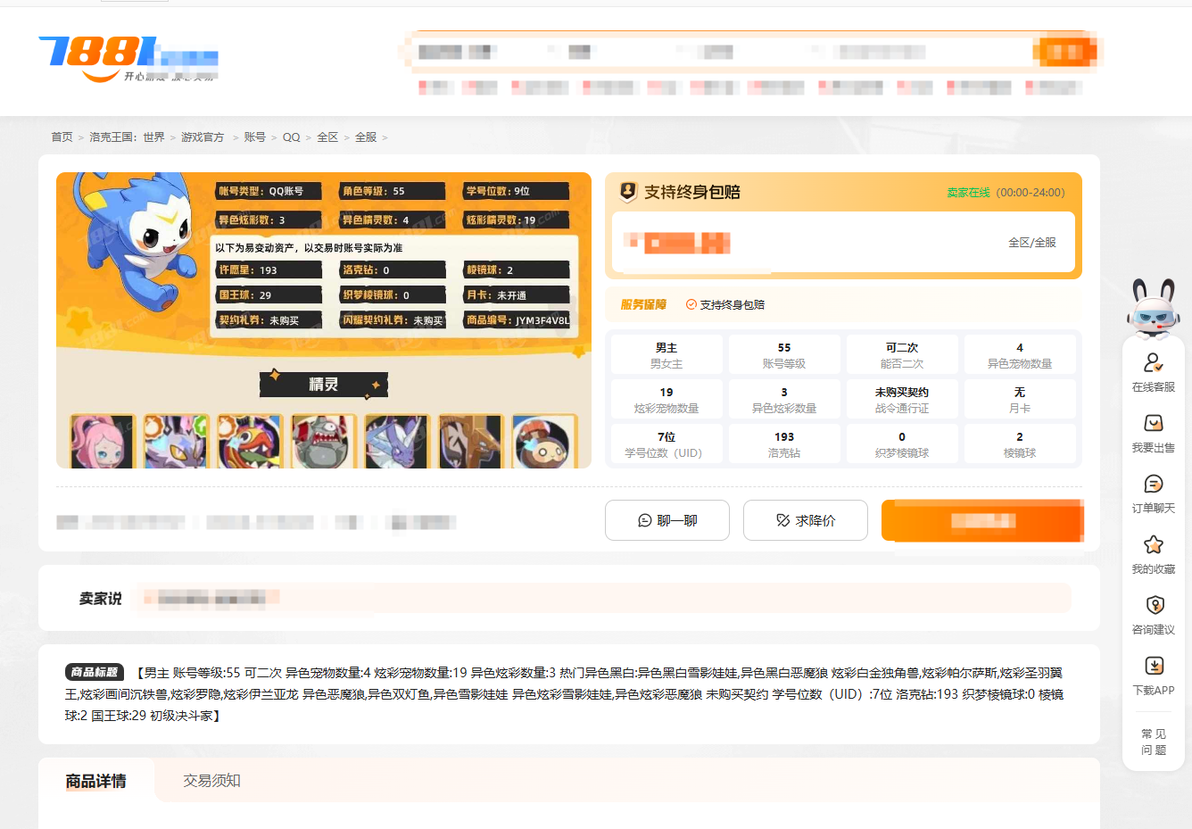The width and height of the screenshot is (1192, 829).
Task: Click the 19 炫彩宠物数量 cell
Action: [667, 399]
